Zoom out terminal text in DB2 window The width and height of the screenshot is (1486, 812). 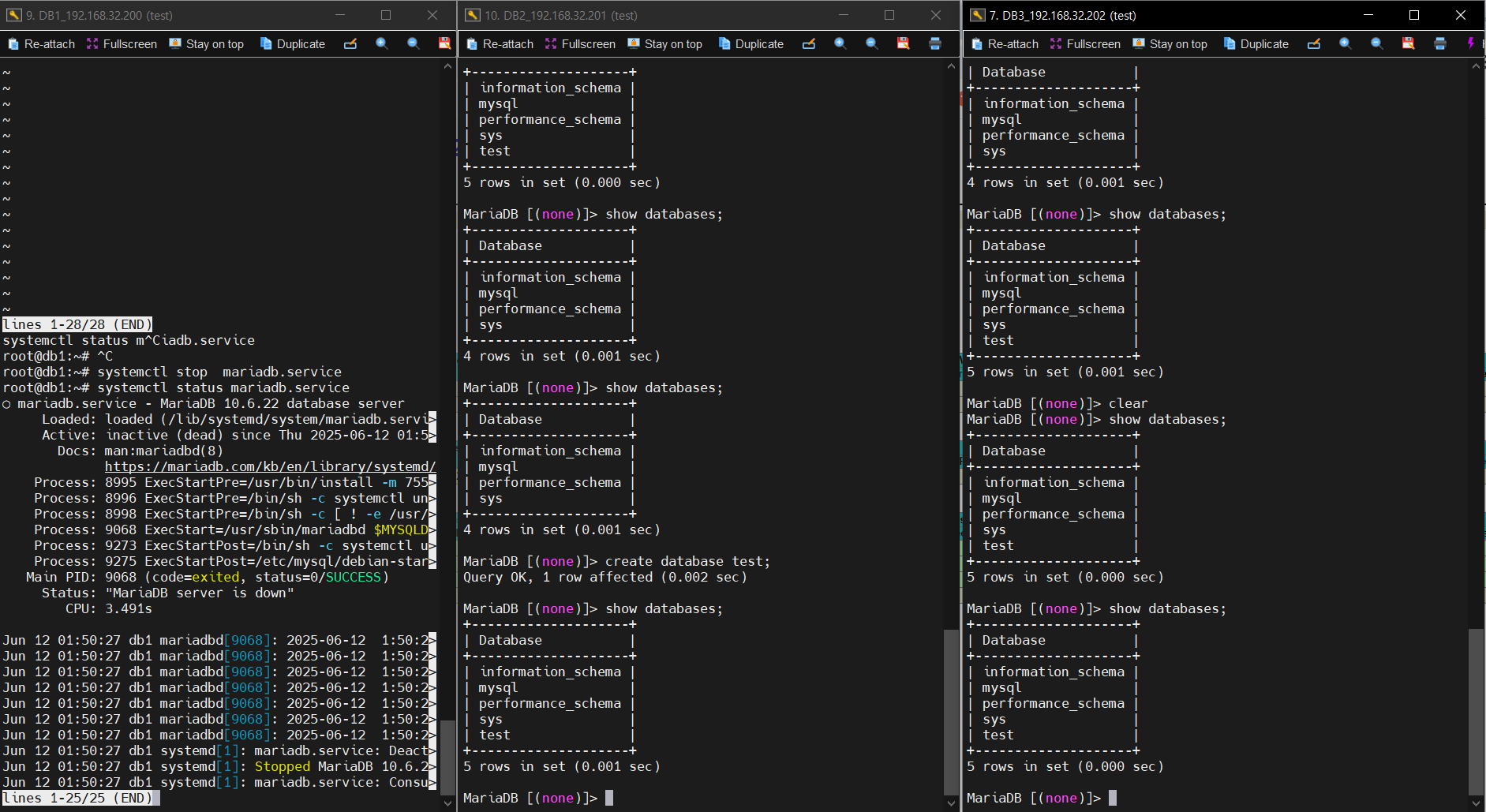coord(872,44)
